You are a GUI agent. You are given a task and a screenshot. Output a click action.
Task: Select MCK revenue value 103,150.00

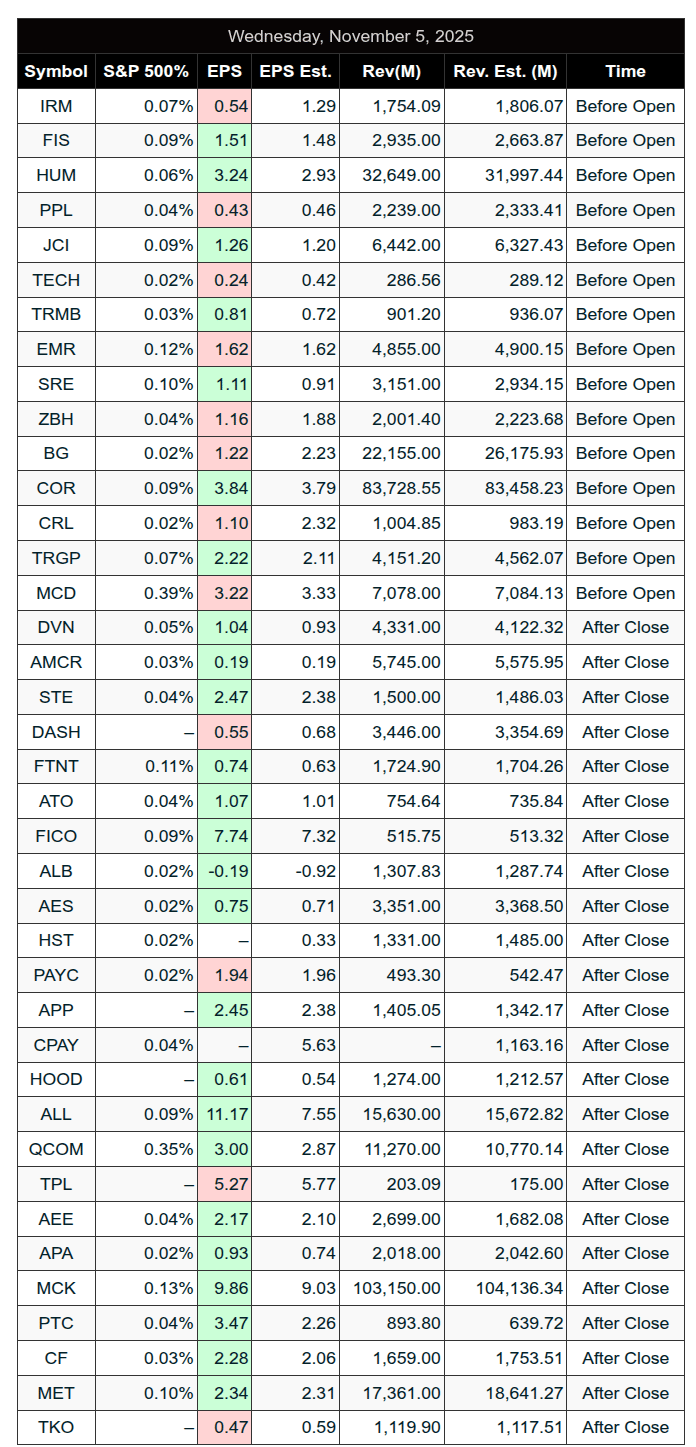(x=396, y=1288)
